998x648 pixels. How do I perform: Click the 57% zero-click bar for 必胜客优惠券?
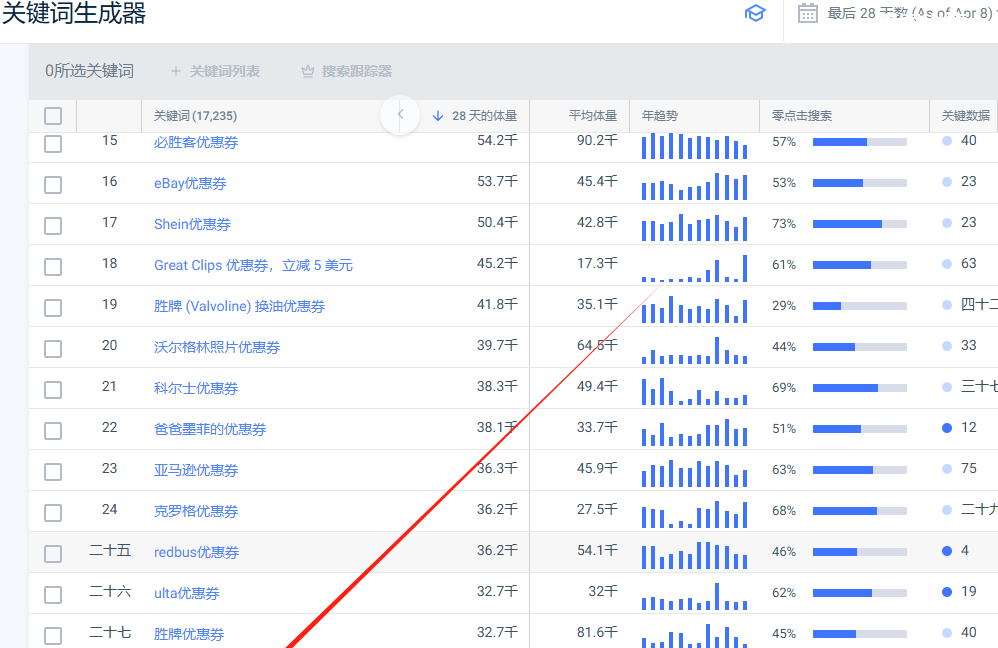tap(860, 142)
